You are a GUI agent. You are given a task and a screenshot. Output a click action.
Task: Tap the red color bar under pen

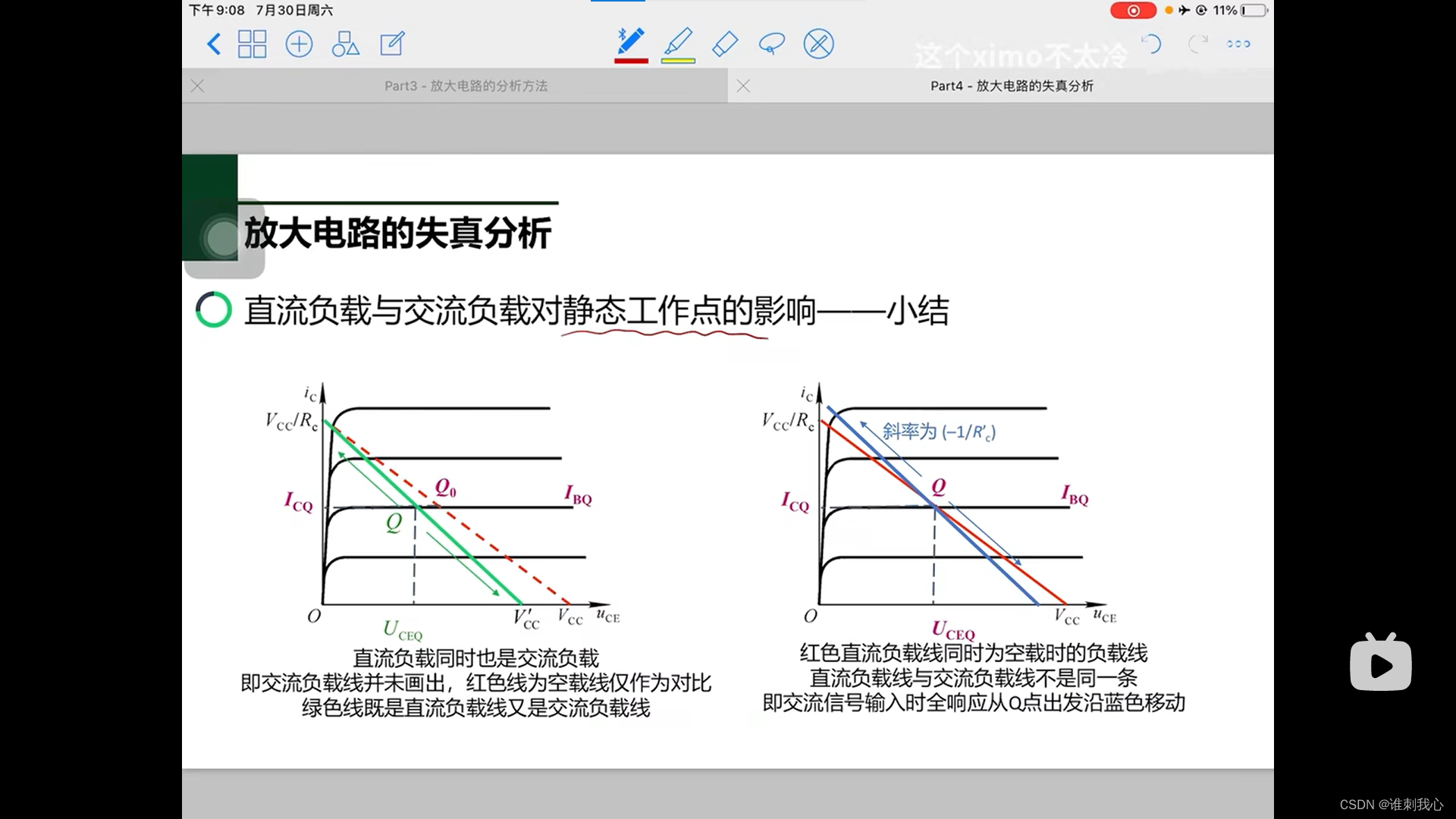(x=631, y=61)
